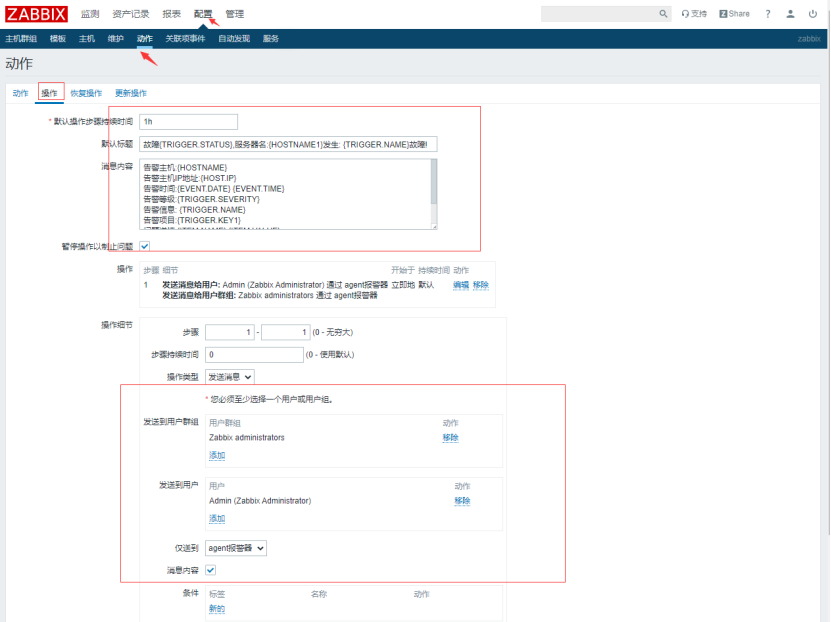Open the 支持 support link
Viewport: 831px width, 622px height.
click(x=694, y=14)
